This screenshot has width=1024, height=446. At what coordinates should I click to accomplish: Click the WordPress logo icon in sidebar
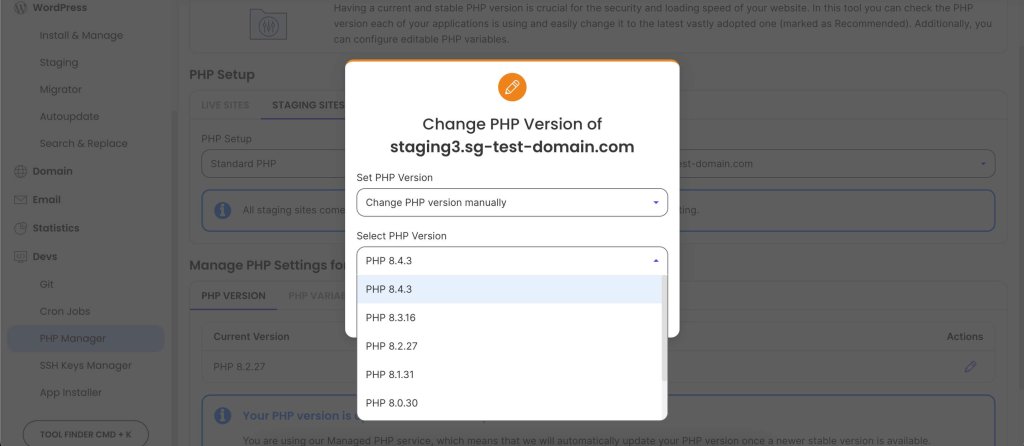[21, 8]
